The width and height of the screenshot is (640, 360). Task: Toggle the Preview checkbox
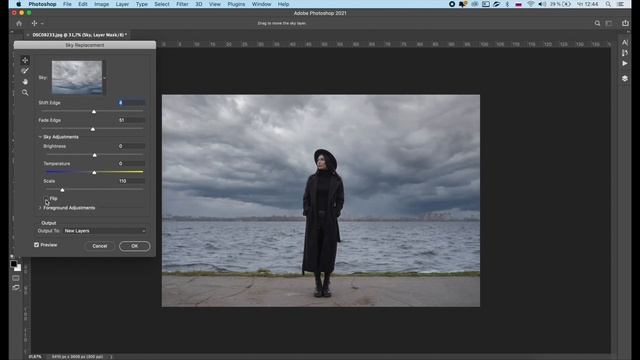(37, 245)
